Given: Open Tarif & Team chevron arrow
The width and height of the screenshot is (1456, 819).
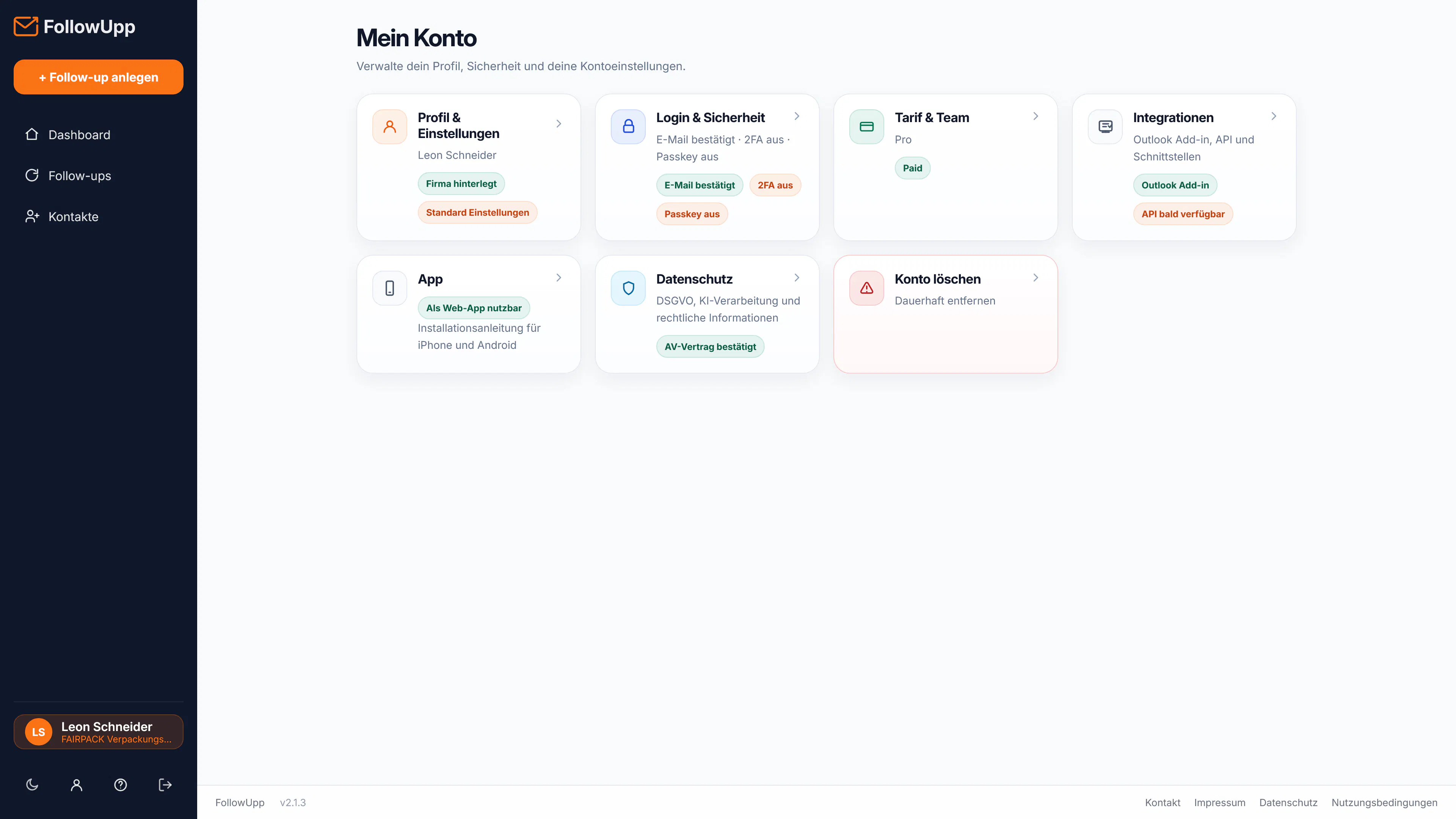Looking at the screenshot, I should [1036, 116].
